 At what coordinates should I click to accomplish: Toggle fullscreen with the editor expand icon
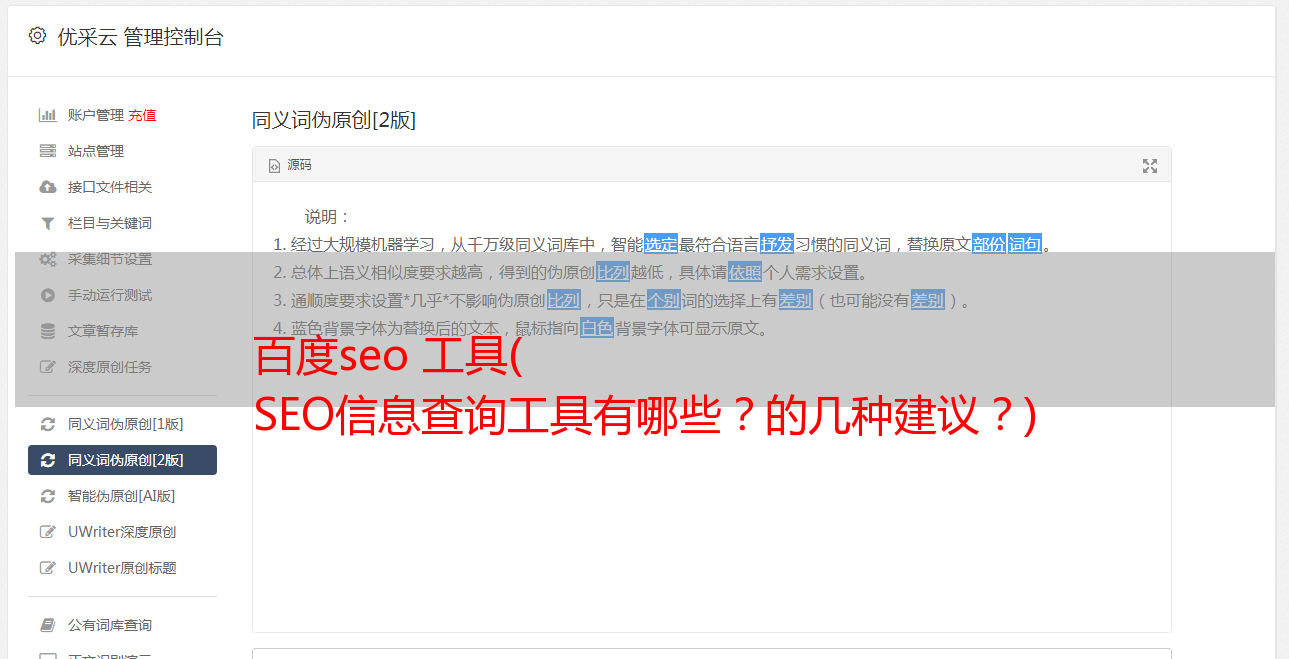coord(1150,166)
